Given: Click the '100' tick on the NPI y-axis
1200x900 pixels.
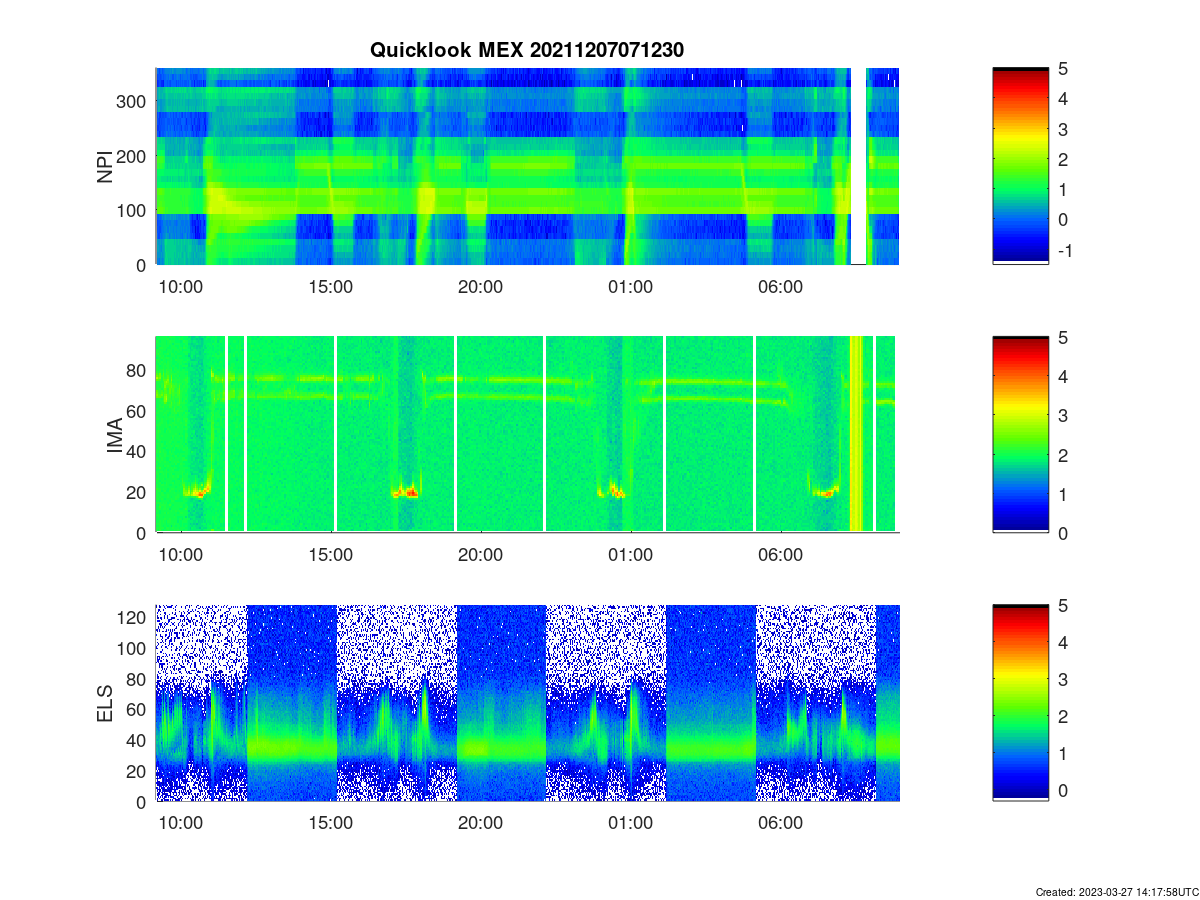Looking at the screenshot, I should (x=133, y=210).
